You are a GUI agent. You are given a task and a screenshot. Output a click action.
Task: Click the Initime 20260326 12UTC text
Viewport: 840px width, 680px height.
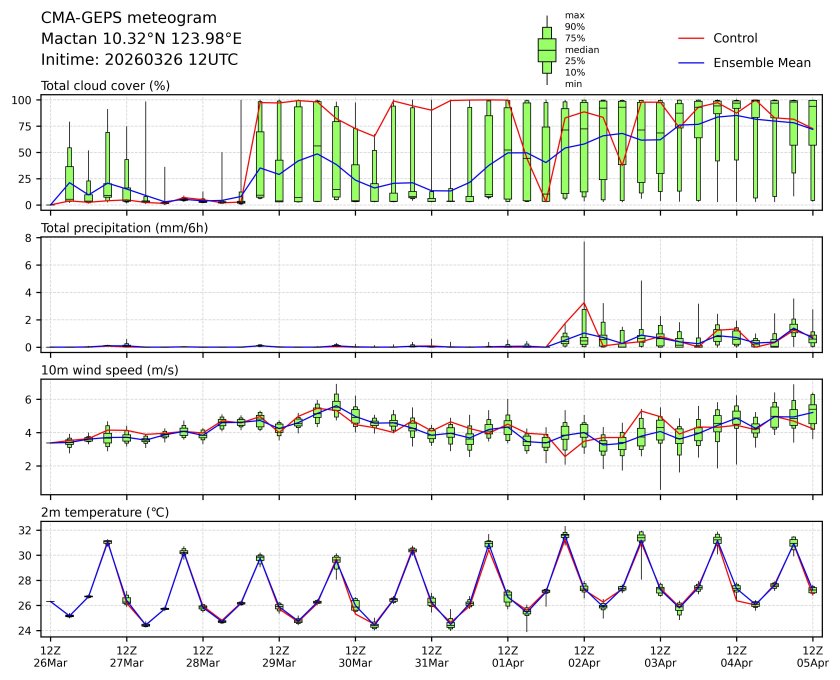139,59
